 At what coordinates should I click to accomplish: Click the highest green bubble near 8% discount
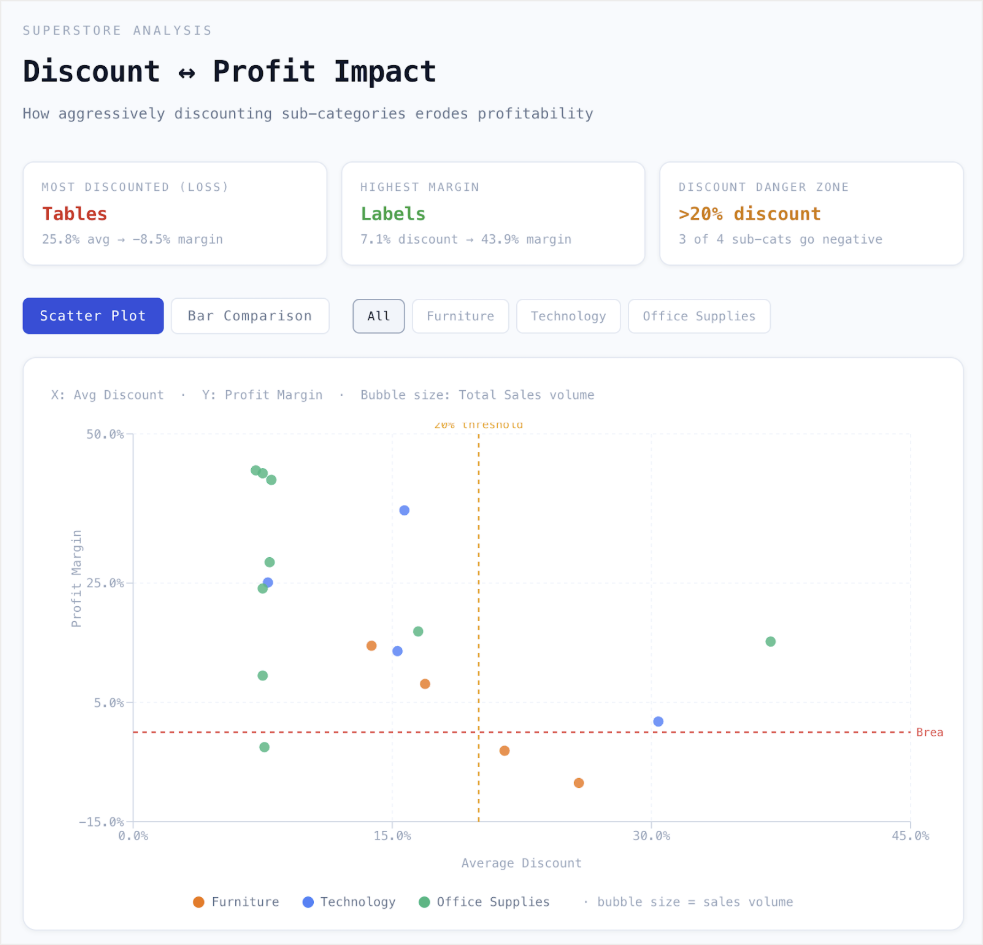coord(256,470)
